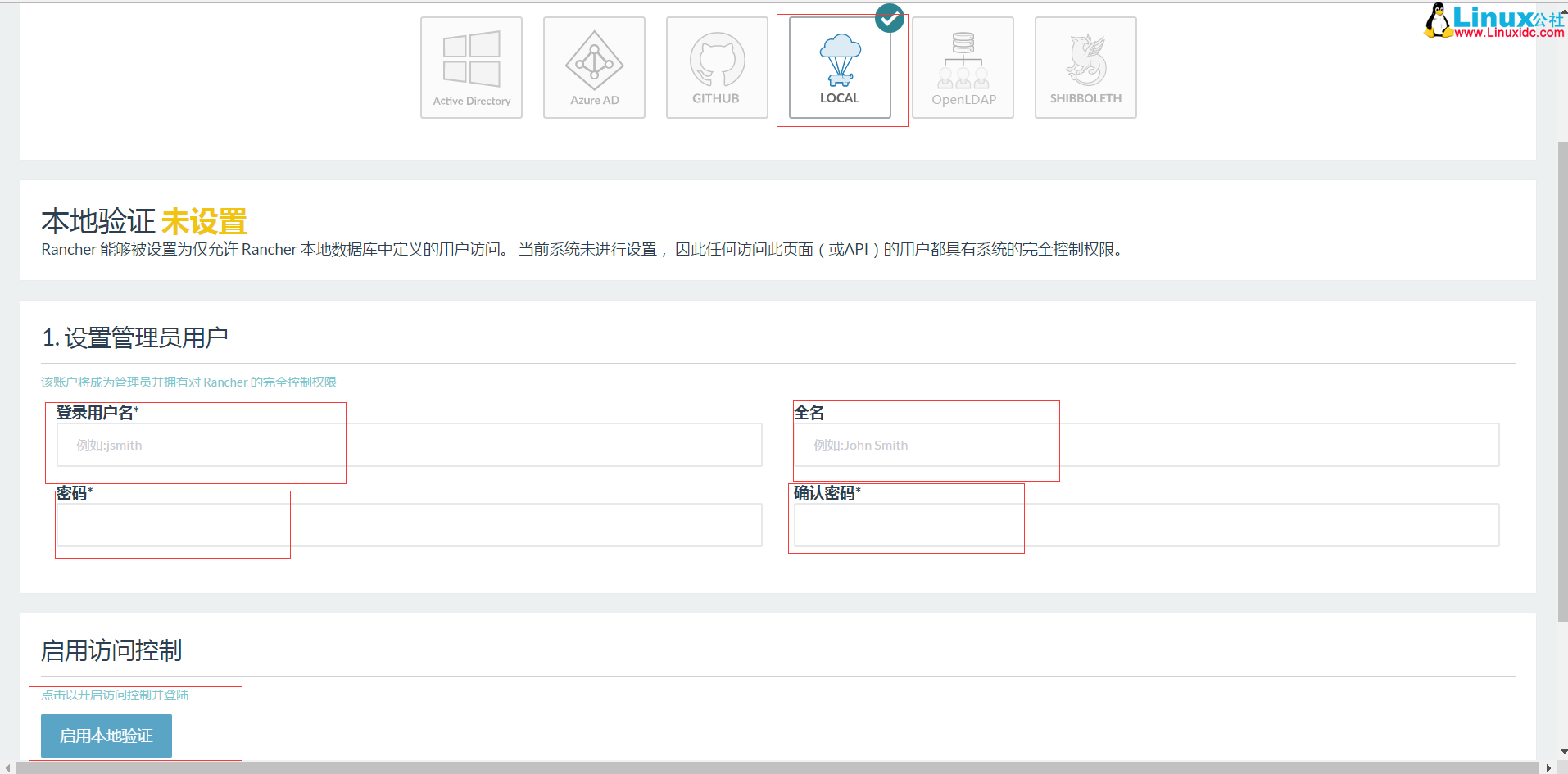Select the OpenLDAP provider icon
Image resolution: width=1568 pixels, height=774 pixels.
point(962,66)
